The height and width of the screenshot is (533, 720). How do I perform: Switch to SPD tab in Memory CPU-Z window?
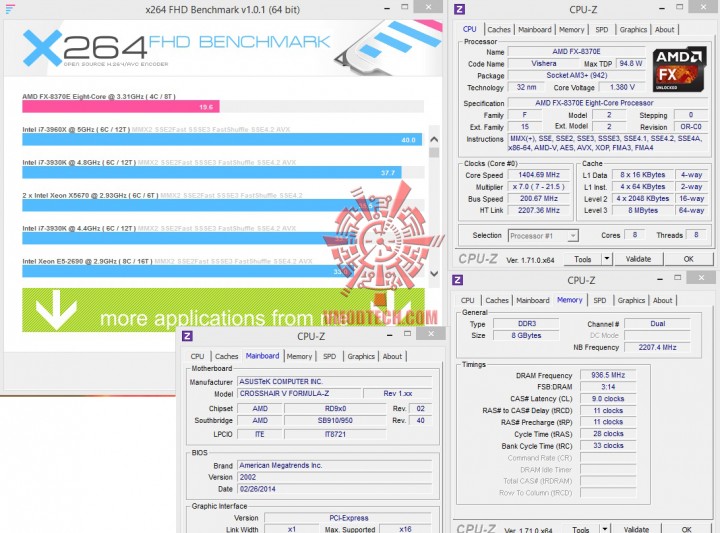(600, 300)
